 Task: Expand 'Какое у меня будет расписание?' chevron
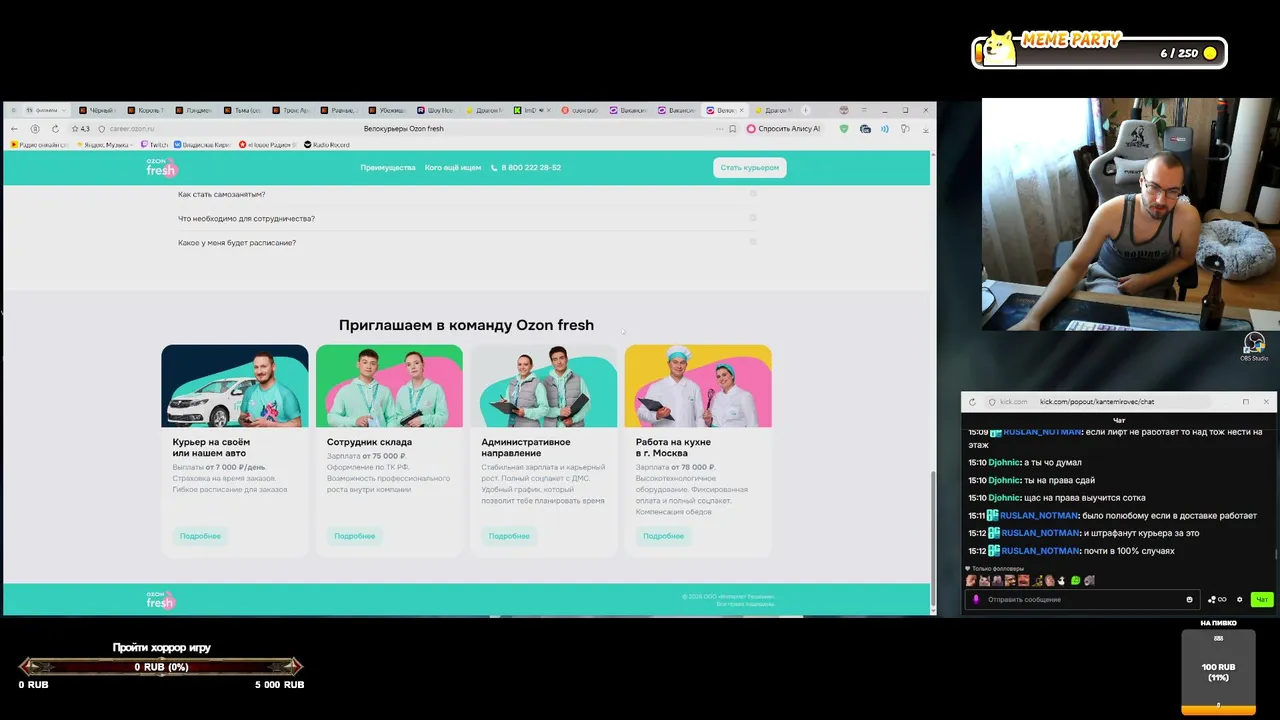(x=753, y=242)
